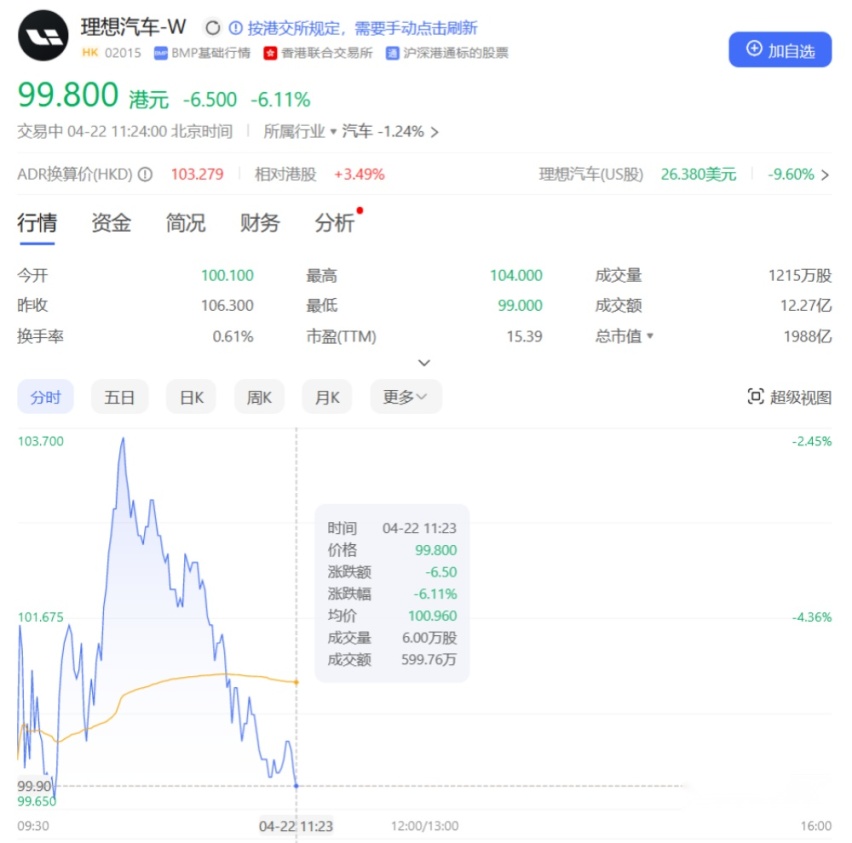This screenshot has height=843, width=852.
Task: Click the 均价 value 100.960 in tooltip
Action: coord(433,616)
